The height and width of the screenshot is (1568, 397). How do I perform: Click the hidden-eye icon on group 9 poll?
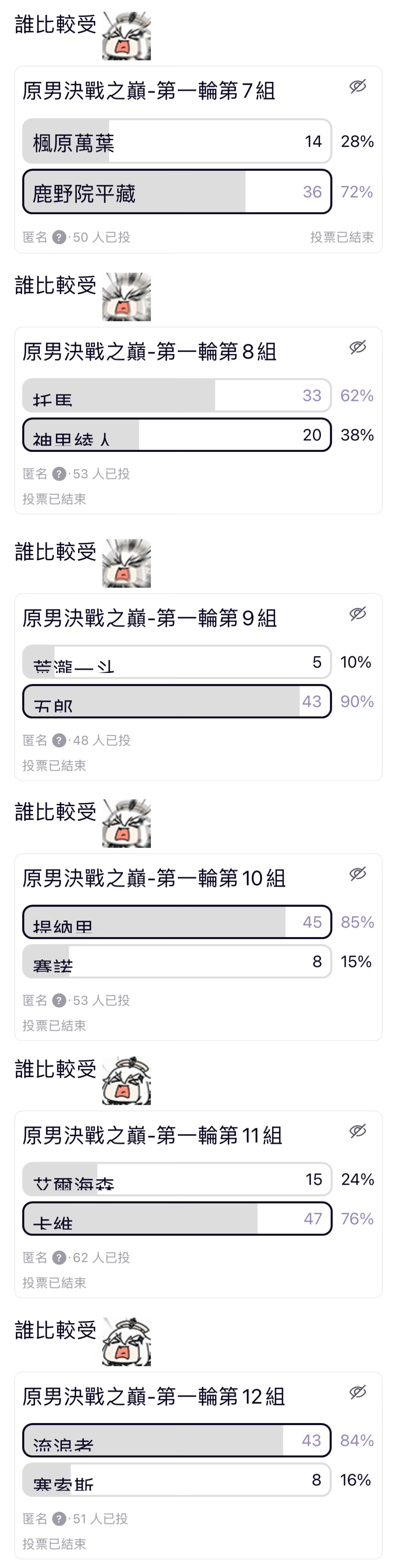(x=357, y=613)
